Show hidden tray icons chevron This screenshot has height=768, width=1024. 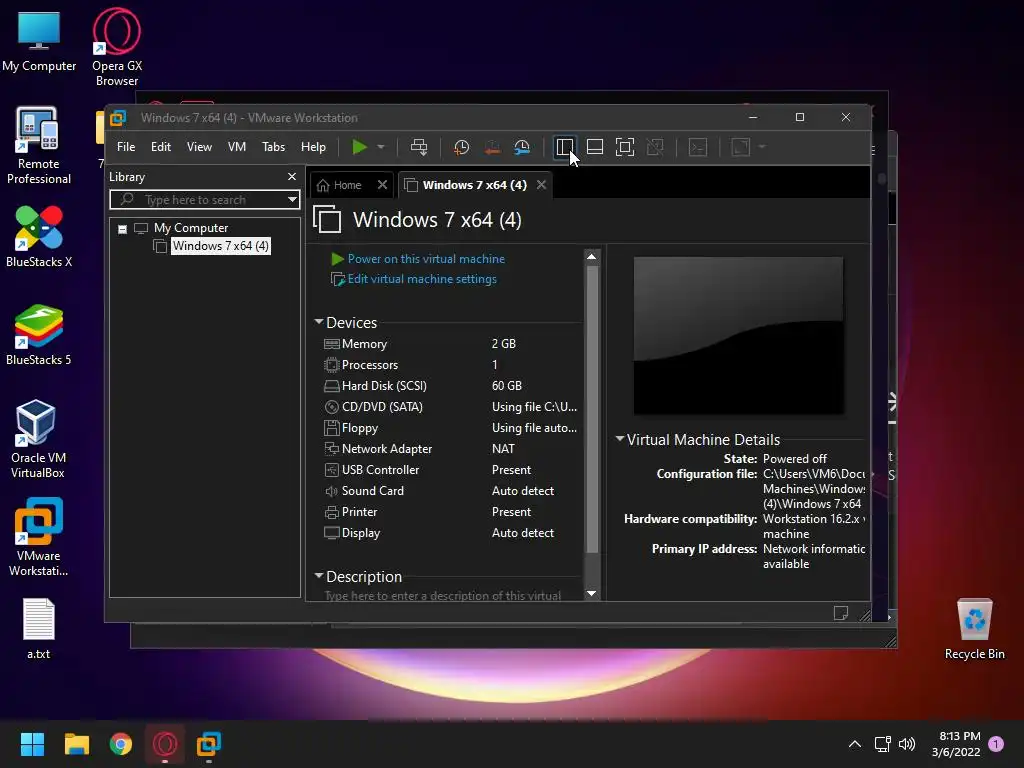854,744
